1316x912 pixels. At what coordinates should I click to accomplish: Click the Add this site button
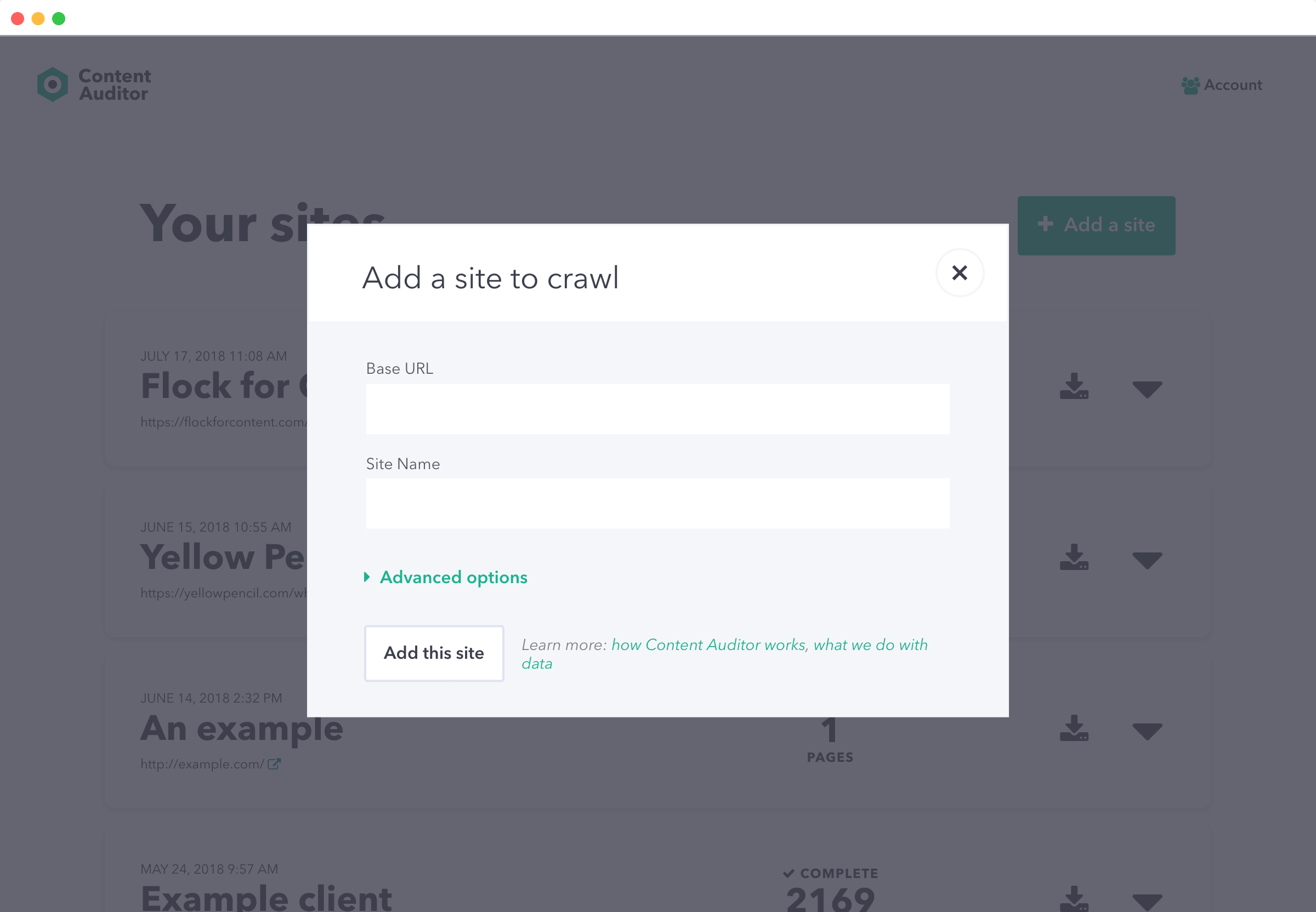[x=434, y=653]
